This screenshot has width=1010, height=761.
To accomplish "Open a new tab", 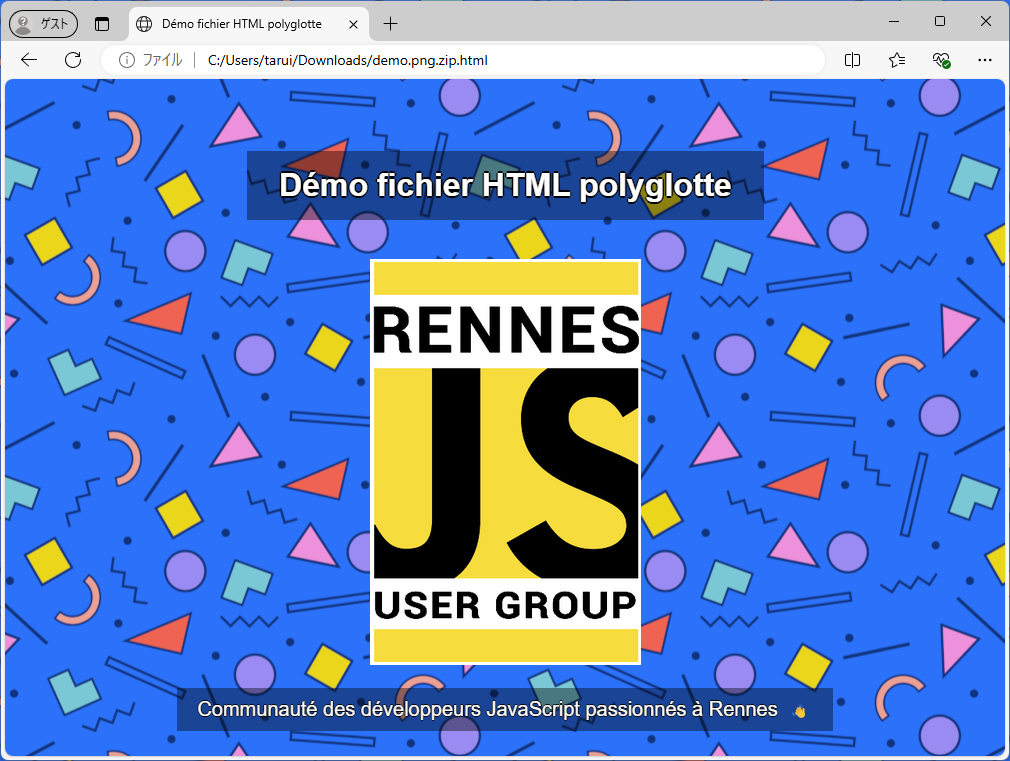I will coord(389,23).
